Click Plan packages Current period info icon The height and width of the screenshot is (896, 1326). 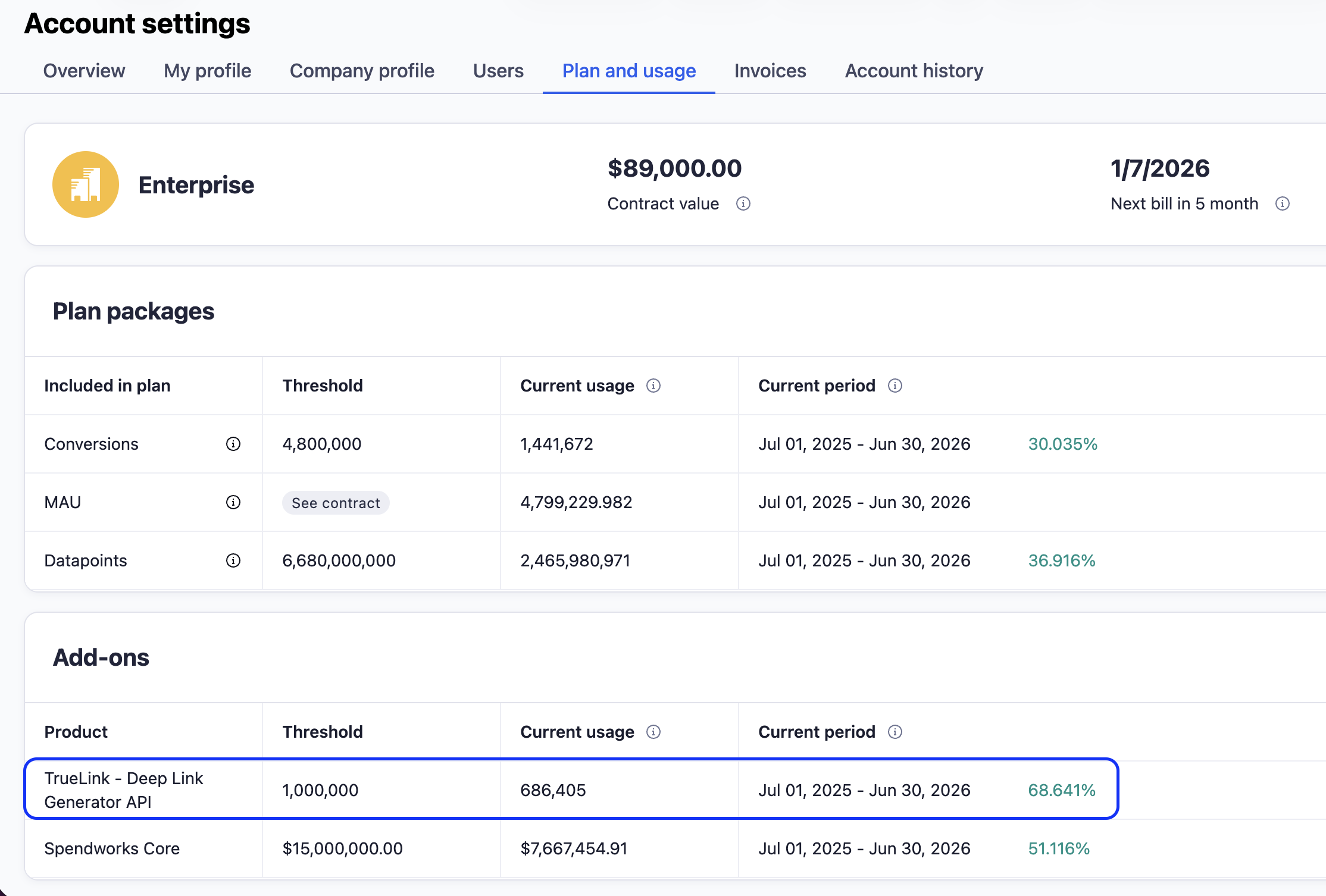(895, 386)
